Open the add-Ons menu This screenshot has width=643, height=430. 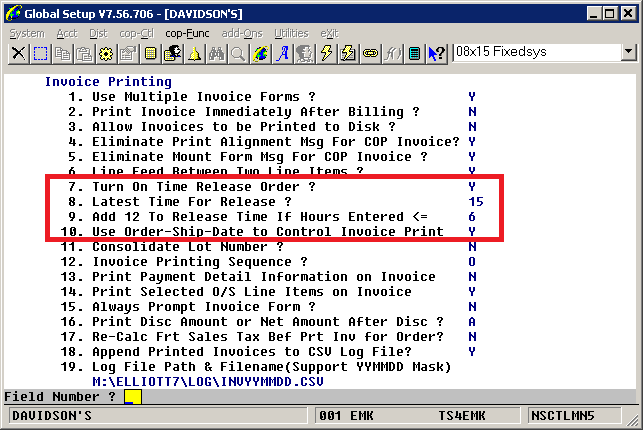point(242,33)
